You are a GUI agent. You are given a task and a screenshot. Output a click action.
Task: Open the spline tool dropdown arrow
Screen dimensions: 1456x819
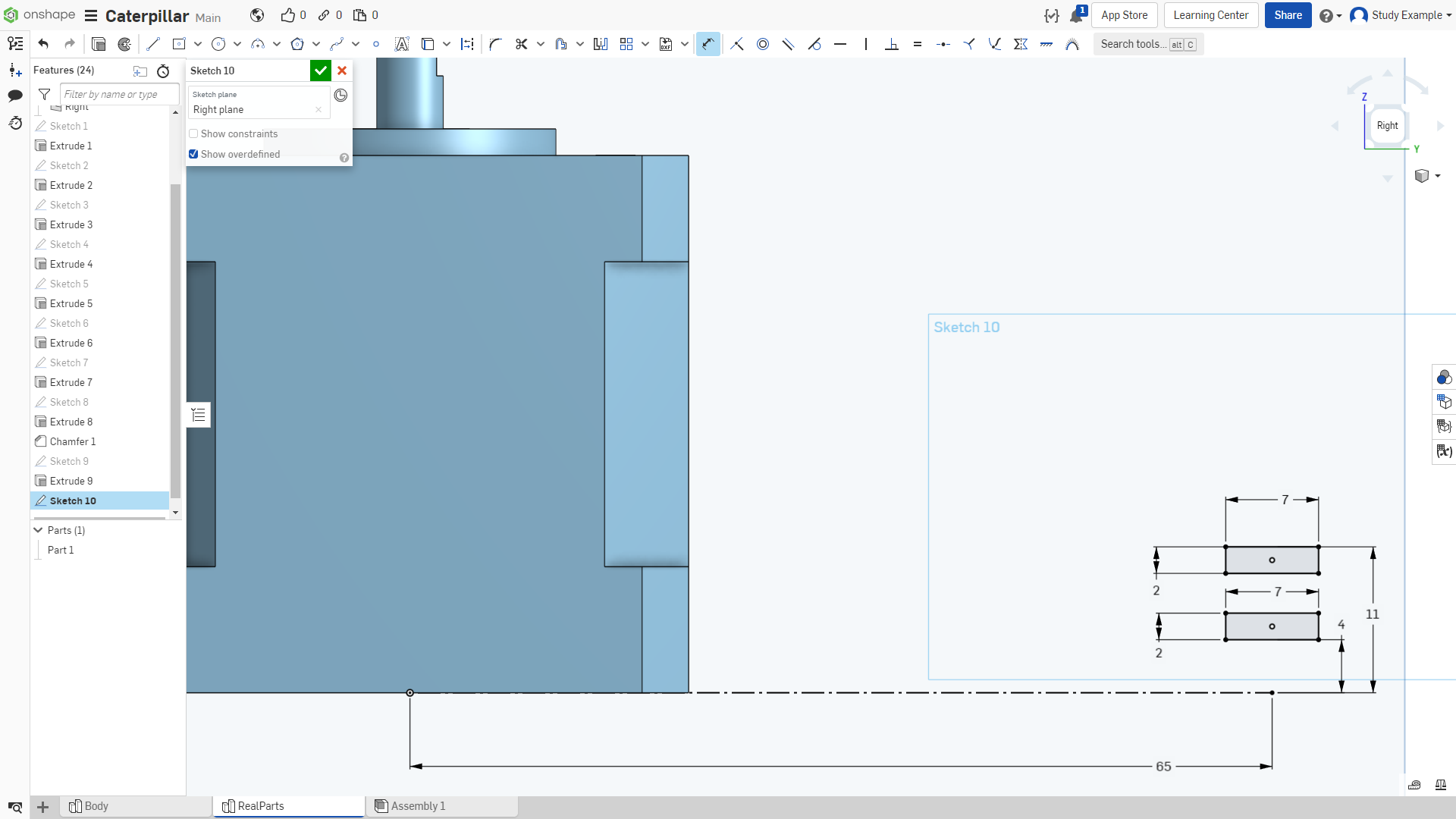356,44
